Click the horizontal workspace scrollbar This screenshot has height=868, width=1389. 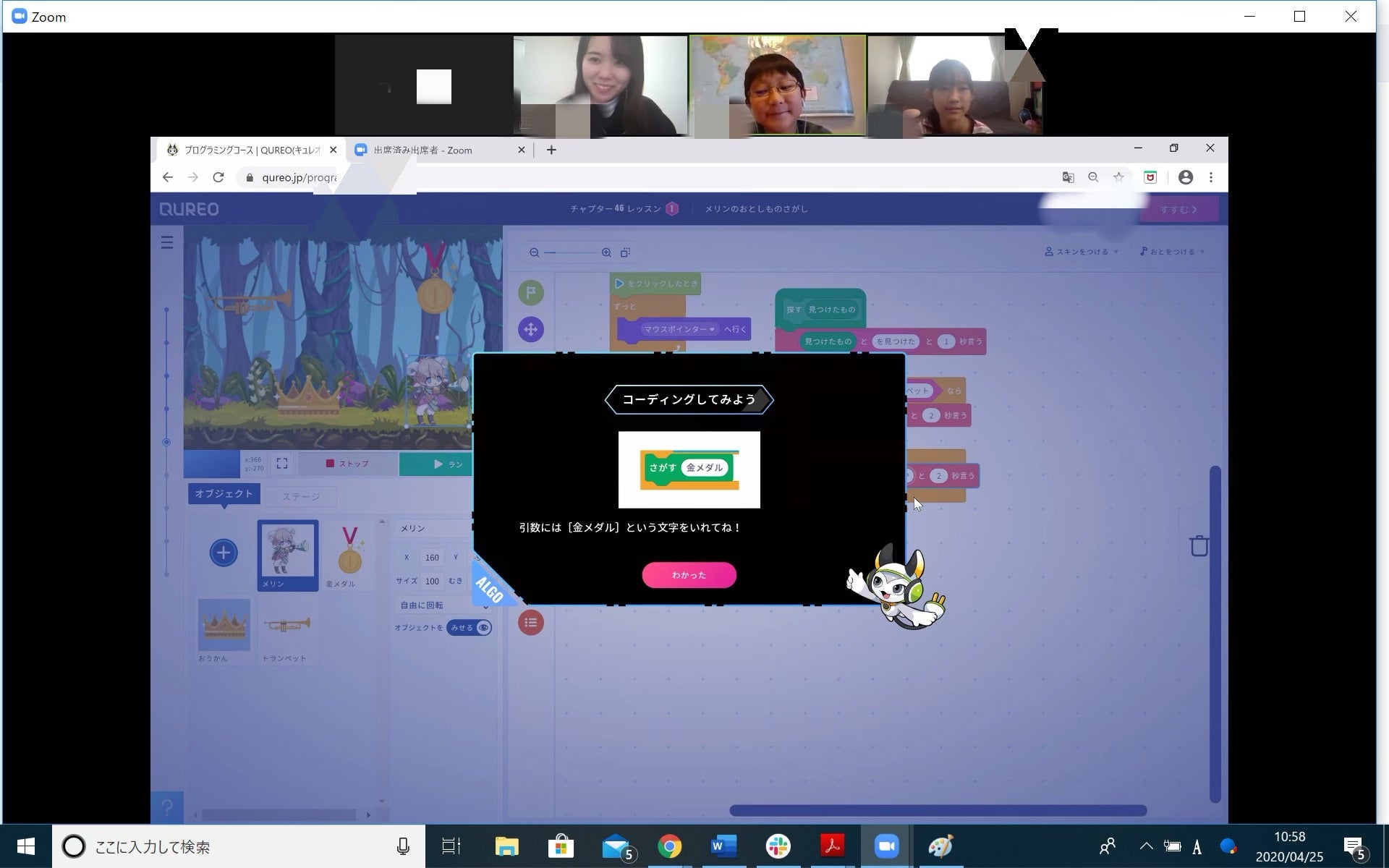(938, 810)
